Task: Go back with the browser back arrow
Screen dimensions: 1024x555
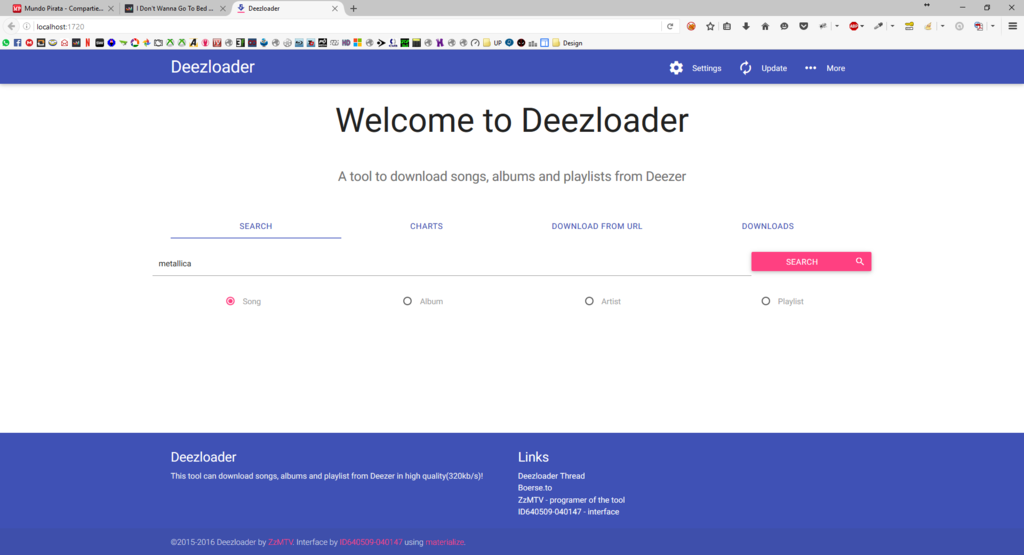Action: tap(11, 26)
